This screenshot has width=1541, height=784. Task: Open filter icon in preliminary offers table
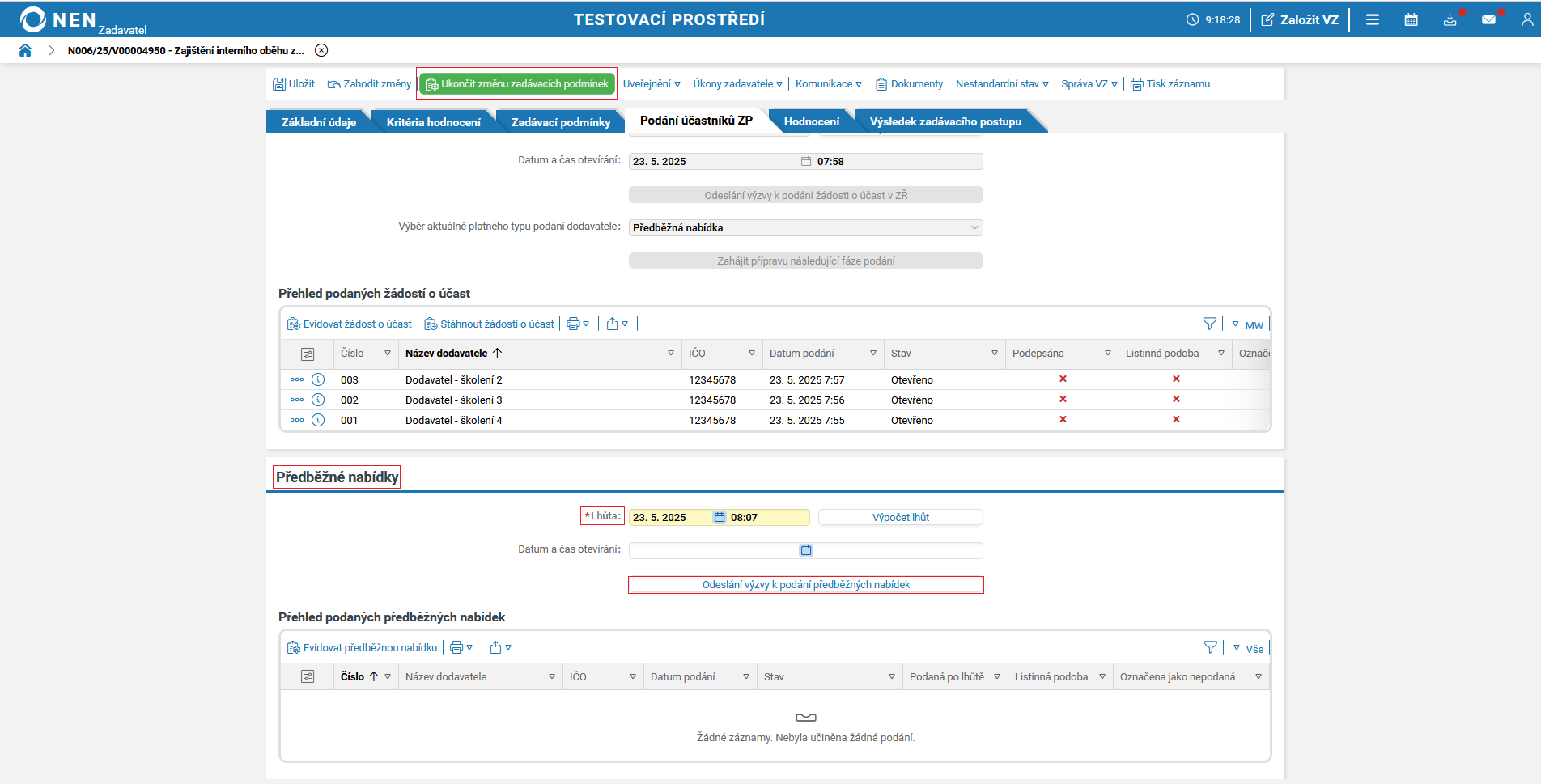[x=1210, y=647]
